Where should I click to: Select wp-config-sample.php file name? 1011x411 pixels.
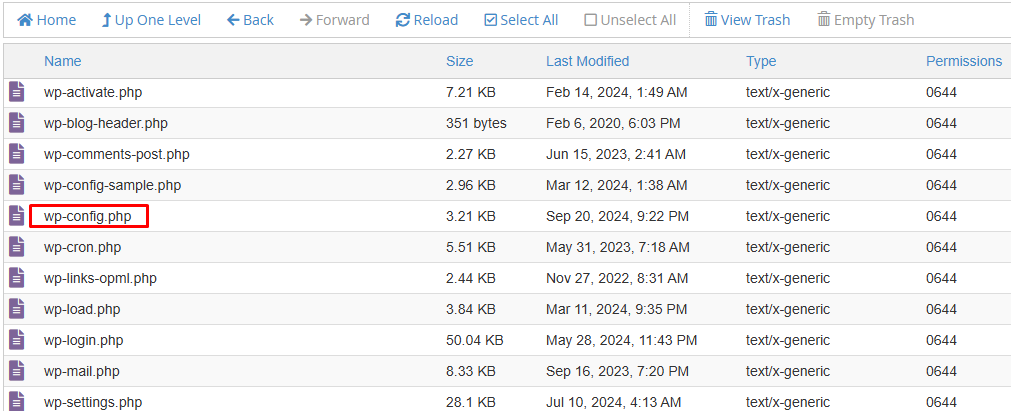[x=112, y=185]
